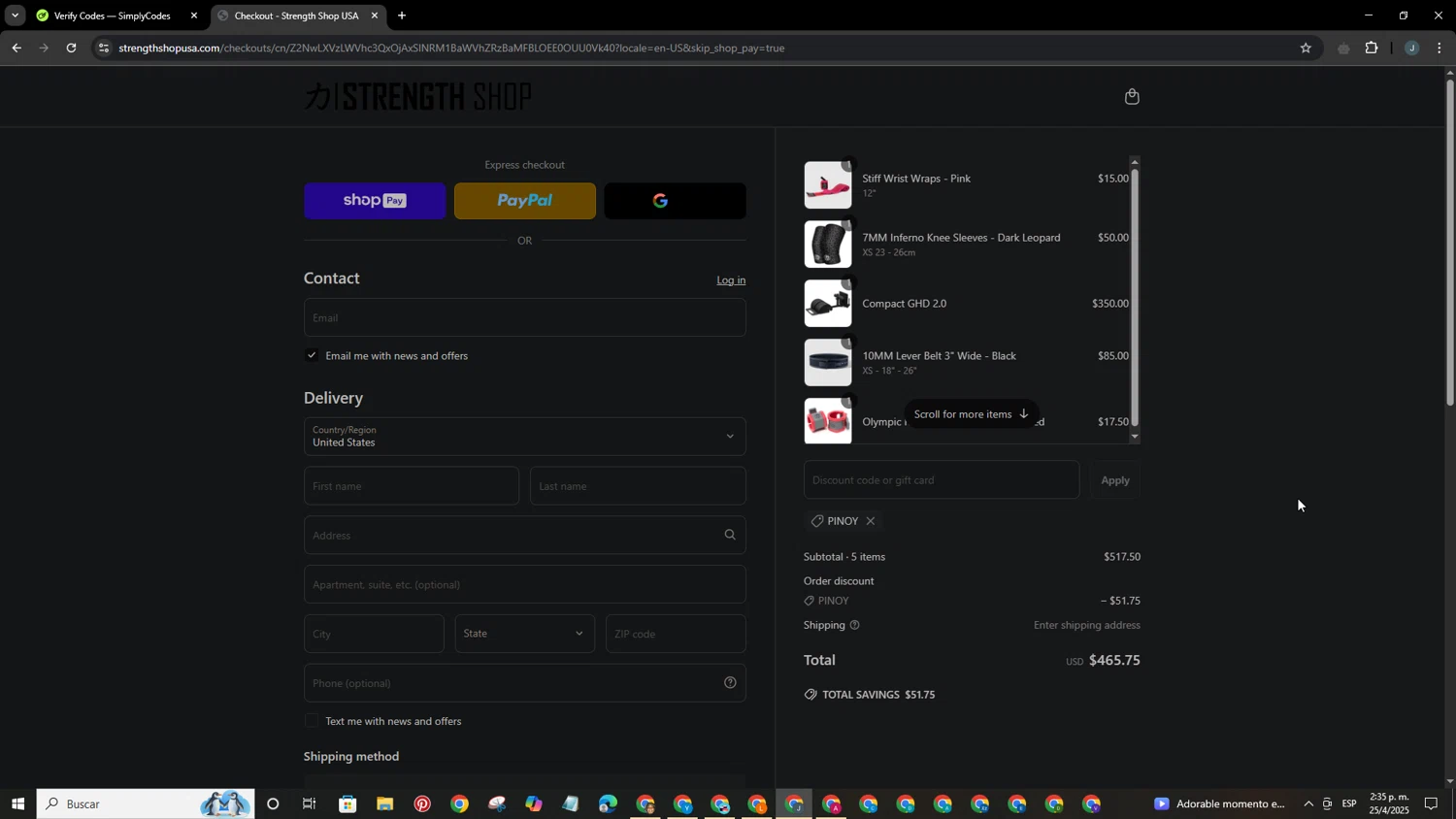
Task: Close the Verify Codes SimplyCodes tab
Action: click(194, 16)
